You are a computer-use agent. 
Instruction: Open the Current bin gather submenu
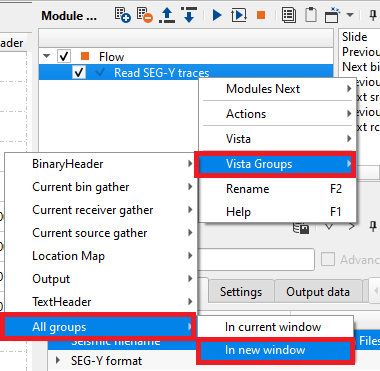101,187
